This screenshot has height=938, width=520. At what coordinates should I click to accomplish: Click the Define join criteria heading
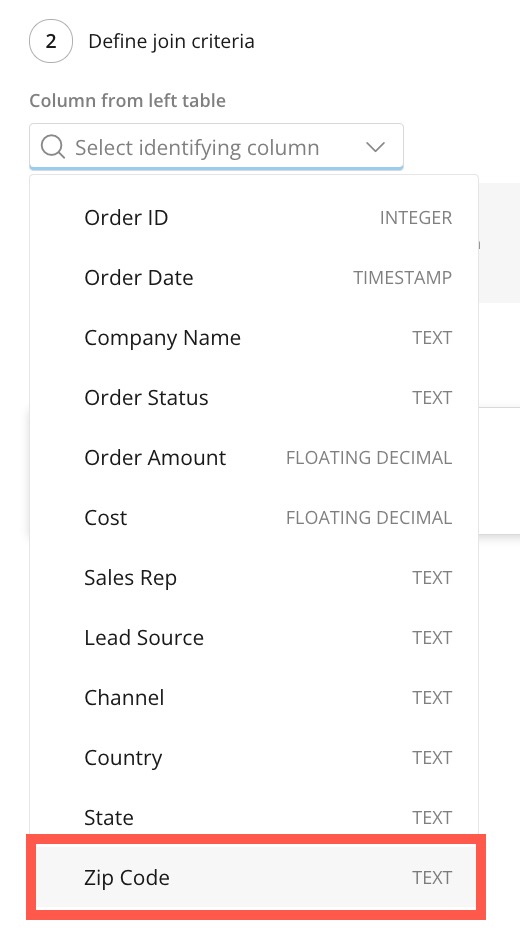click(171, 41)
